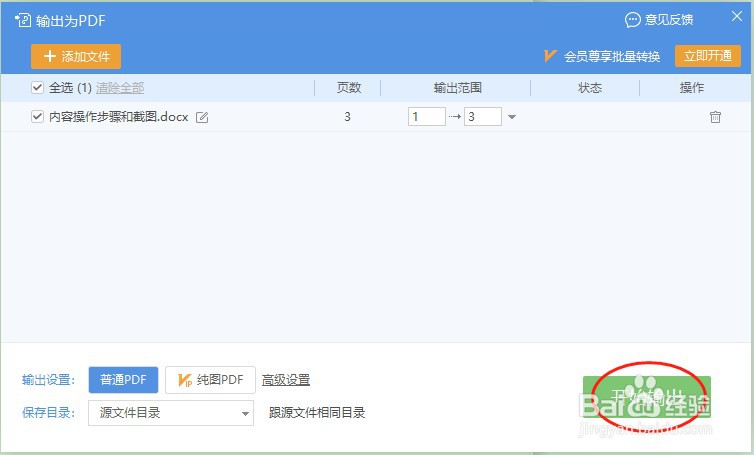754x455 pixels.
Task: Close the 输出为PDF dialog
Action: [737, 16]
